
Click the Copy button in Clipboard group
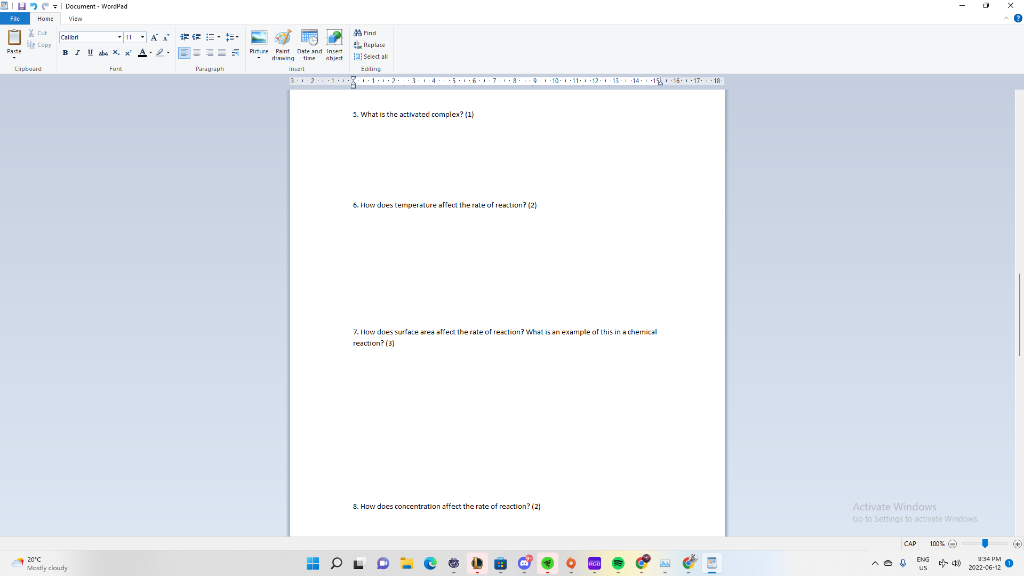click(40, 44)
